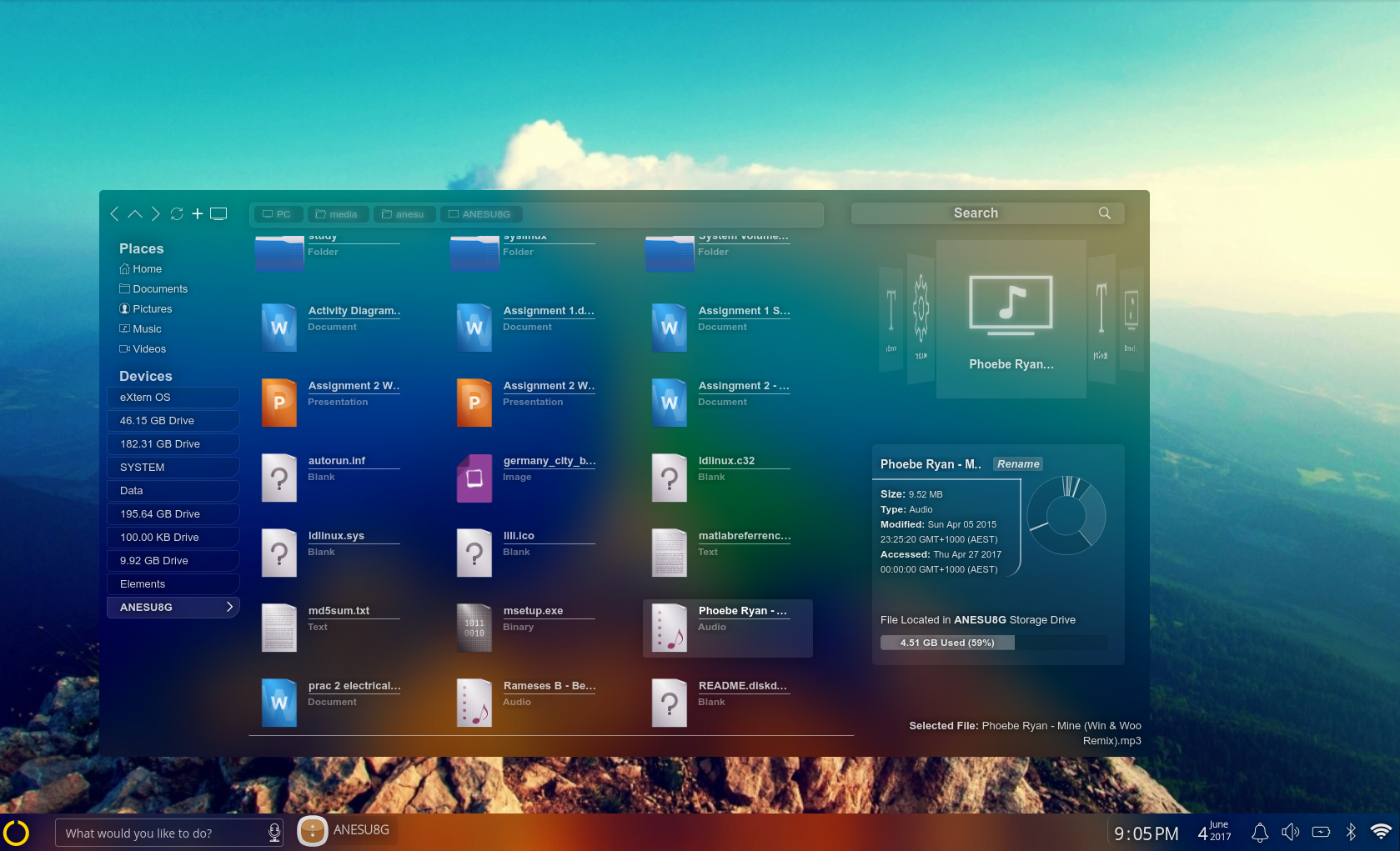Open the Activity Diagram Word document icon
1400x851 pixels.
(279, 327)
